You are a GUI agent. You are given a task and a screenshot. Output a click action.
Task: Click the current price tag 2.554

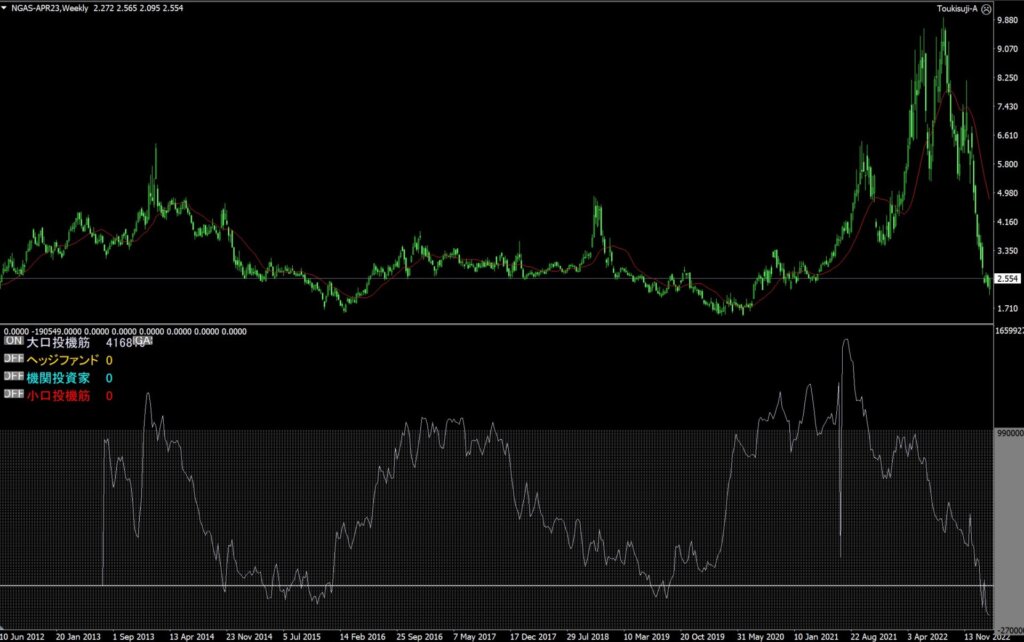1006,279
